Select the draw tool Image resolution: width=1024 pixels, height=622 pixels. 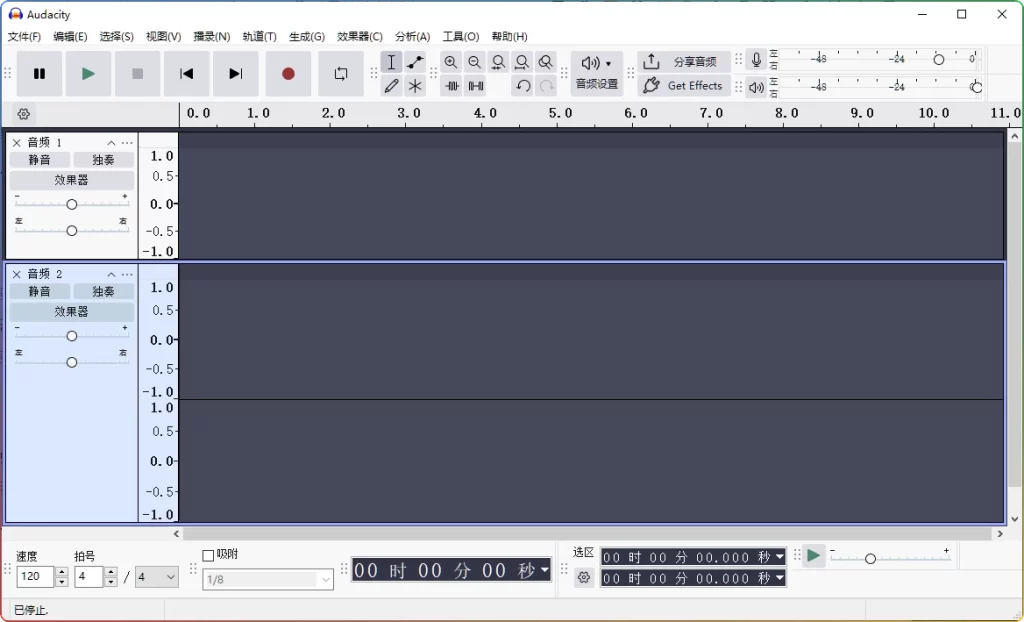tap(391, 86)
